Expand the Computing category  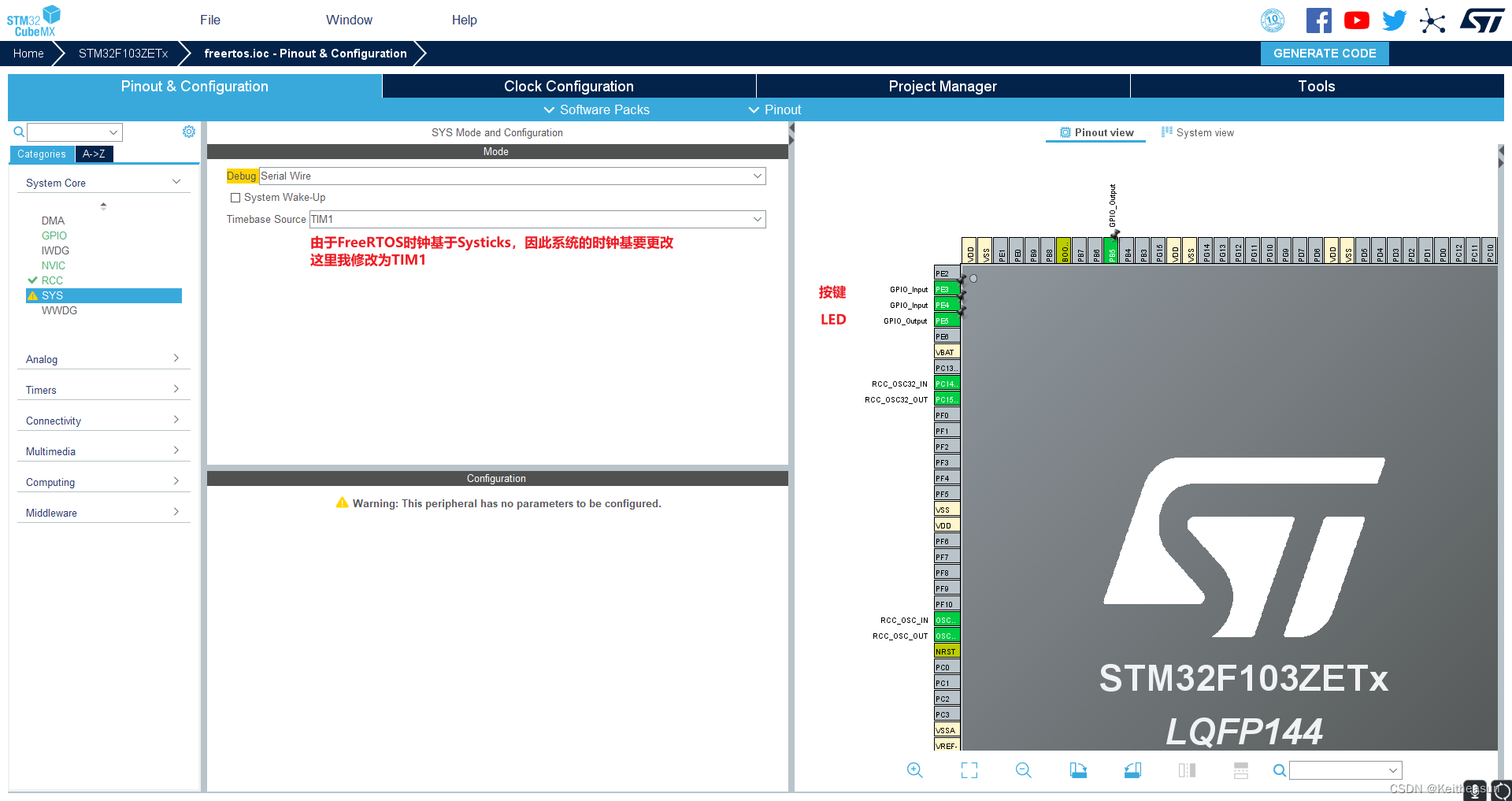coord(103,482)
